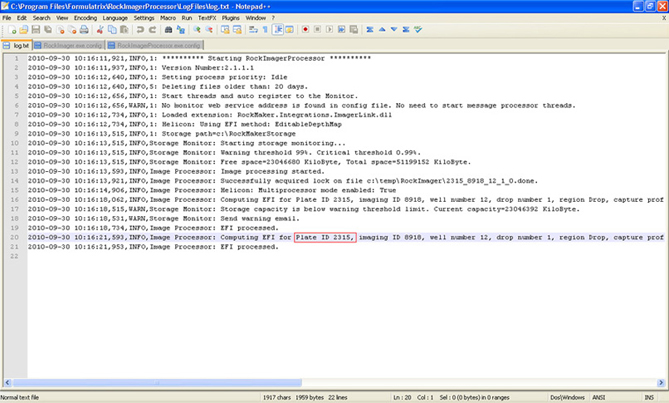This screenshot has height=403, width=669.
Task: Close current document via menu bar X
Action: (x=664, y=18)
